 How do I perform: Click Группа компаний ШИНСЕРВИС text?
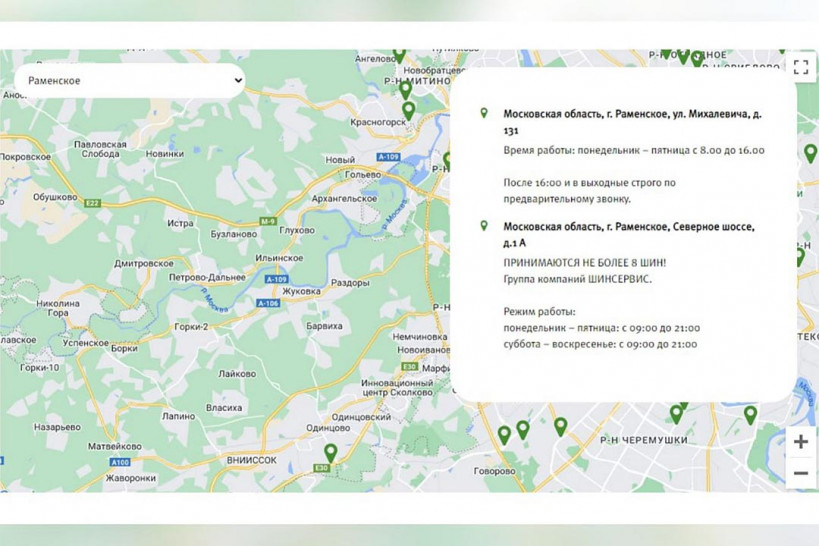[x=578, y=279]
